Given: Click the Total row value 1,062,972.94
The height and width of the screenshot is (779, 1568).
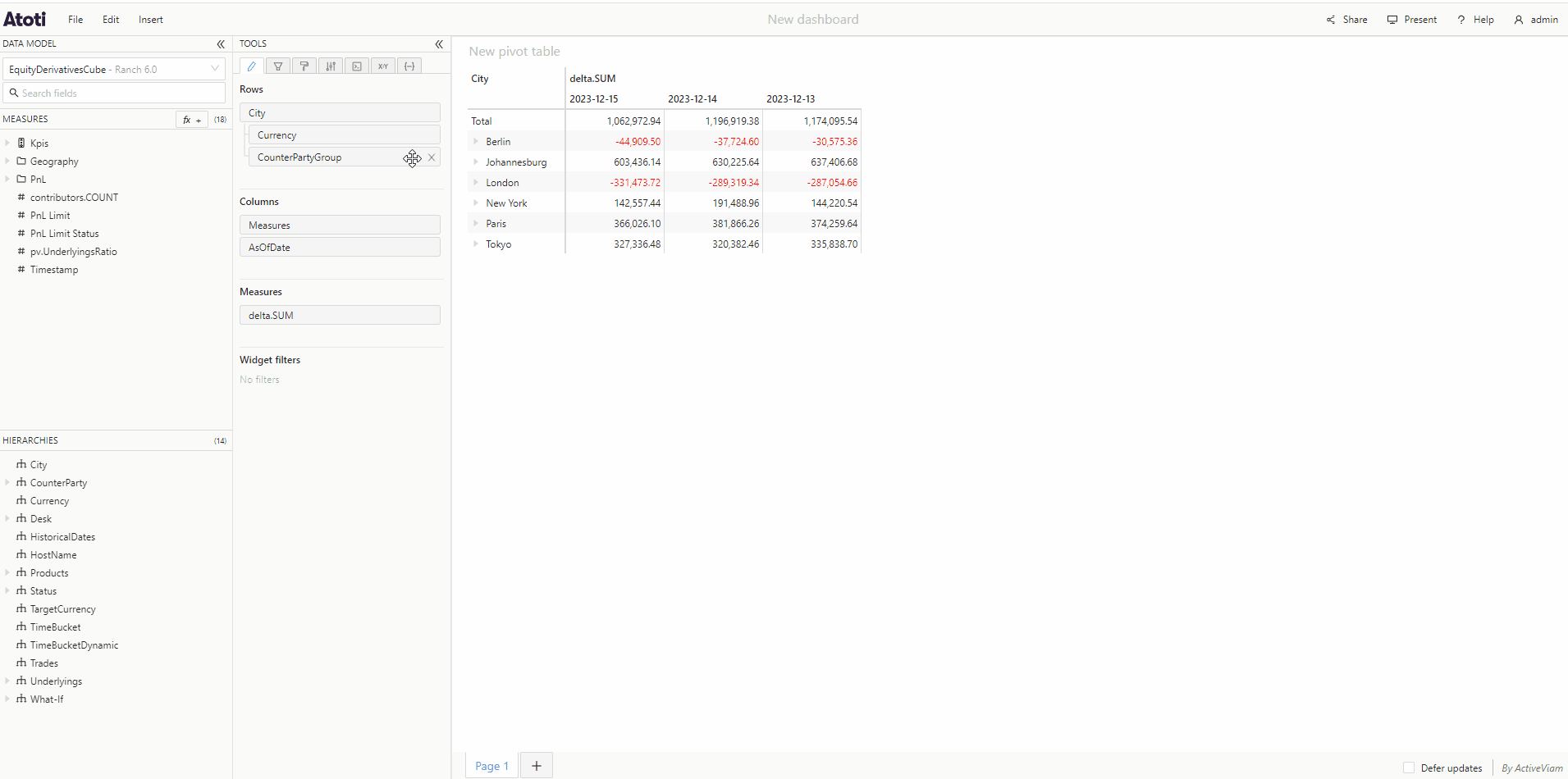Looking at the screenshot, I should [x=633, y=121].
